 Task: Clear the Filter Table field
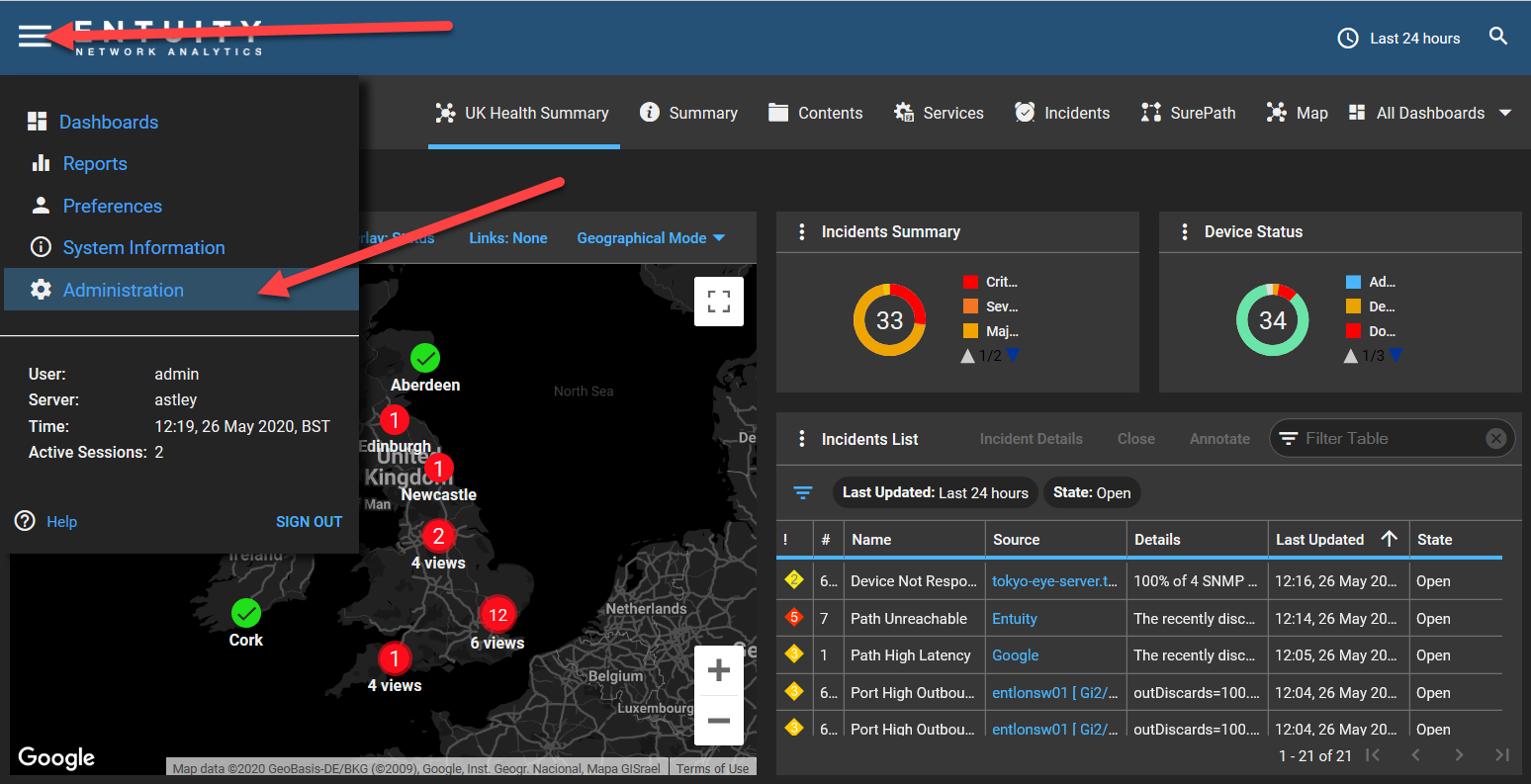pyautogui.click(x=1496, y=438)
